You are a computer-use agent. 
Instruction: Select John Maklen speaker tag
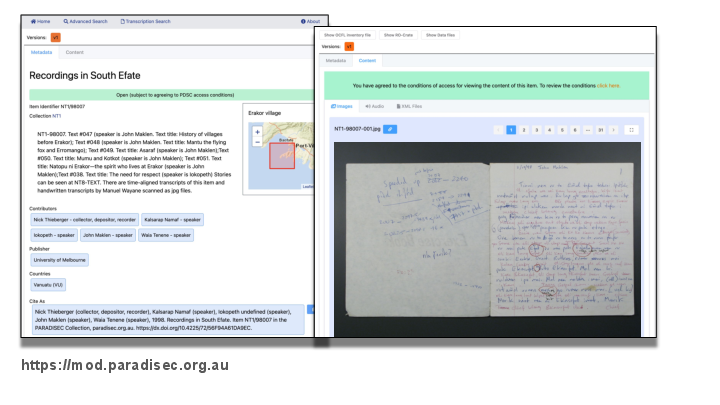(108, 235)
